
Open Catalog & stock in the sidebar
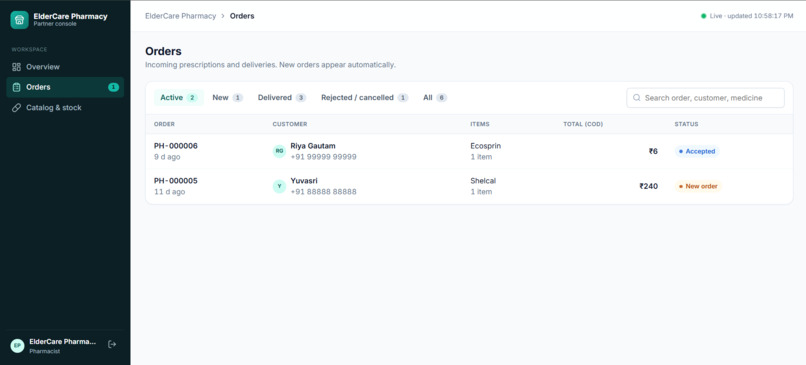click(x=65, y=108)
